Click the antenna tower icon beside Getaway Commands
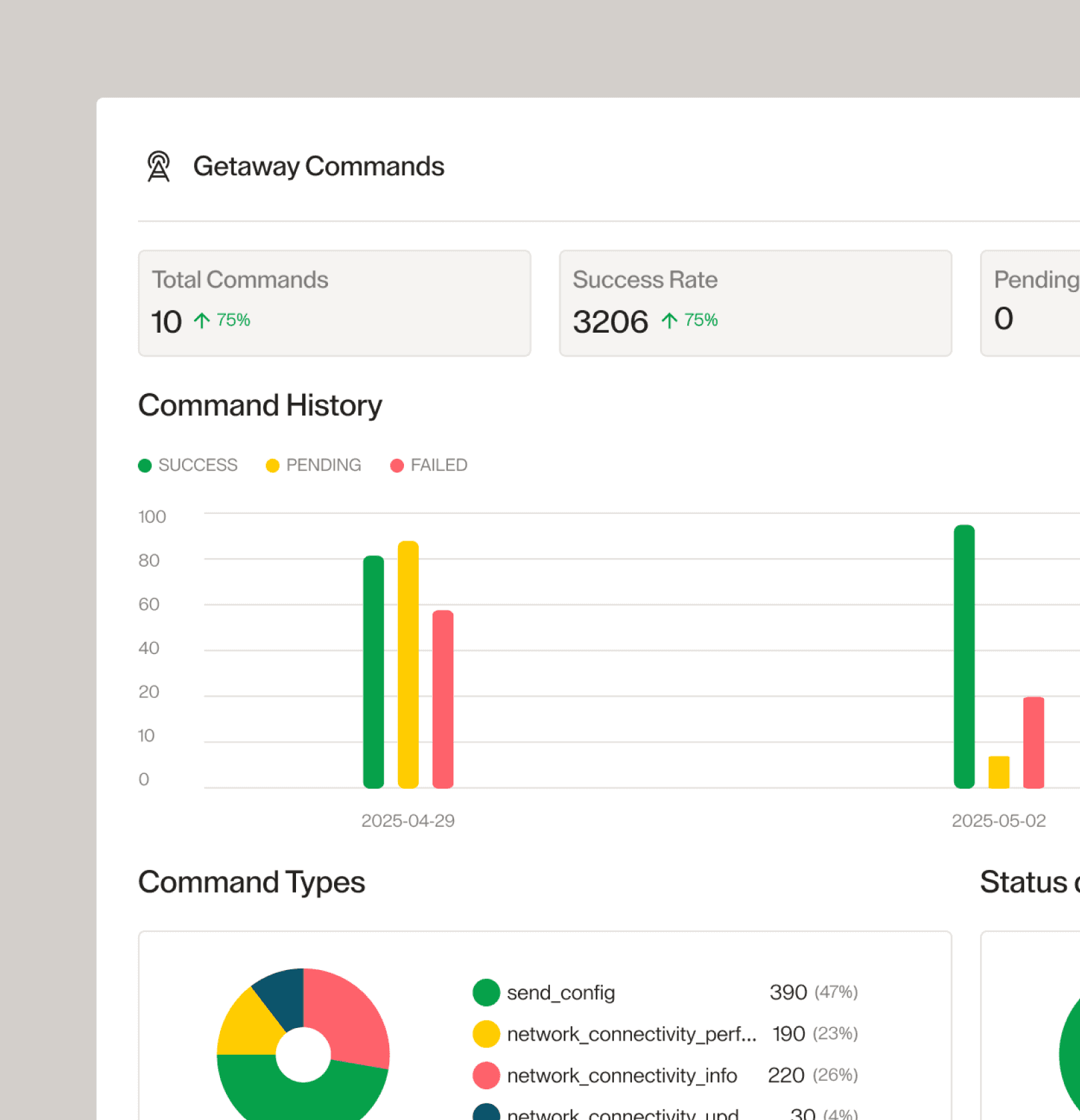The height and width of the screenshot is (1120, 1080). coord(159,166)
